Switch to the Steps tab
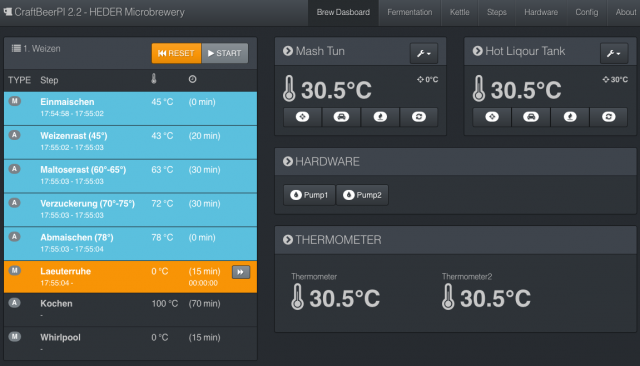This screenshot has width=640, height=366. point(497,12)
